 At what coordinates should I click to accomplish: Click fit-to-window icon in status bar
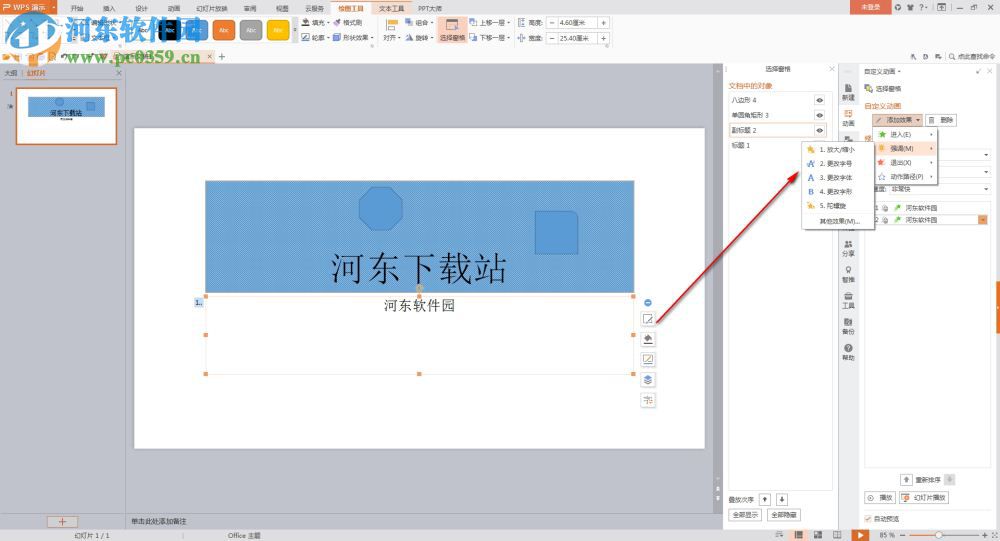[994, 535]
